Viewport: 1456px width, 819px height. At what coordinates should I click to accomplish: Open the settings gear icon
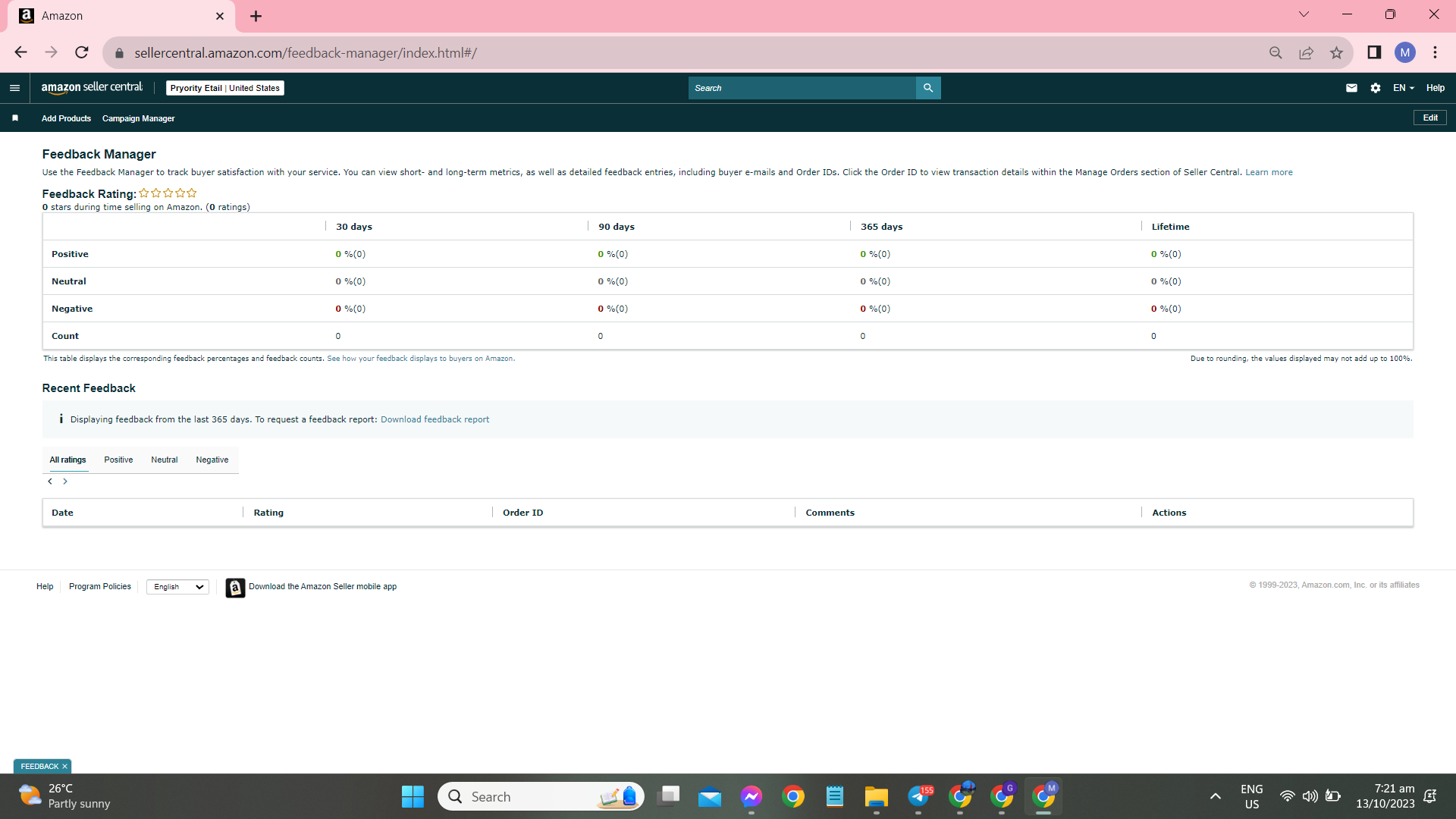click(1376, 88)
